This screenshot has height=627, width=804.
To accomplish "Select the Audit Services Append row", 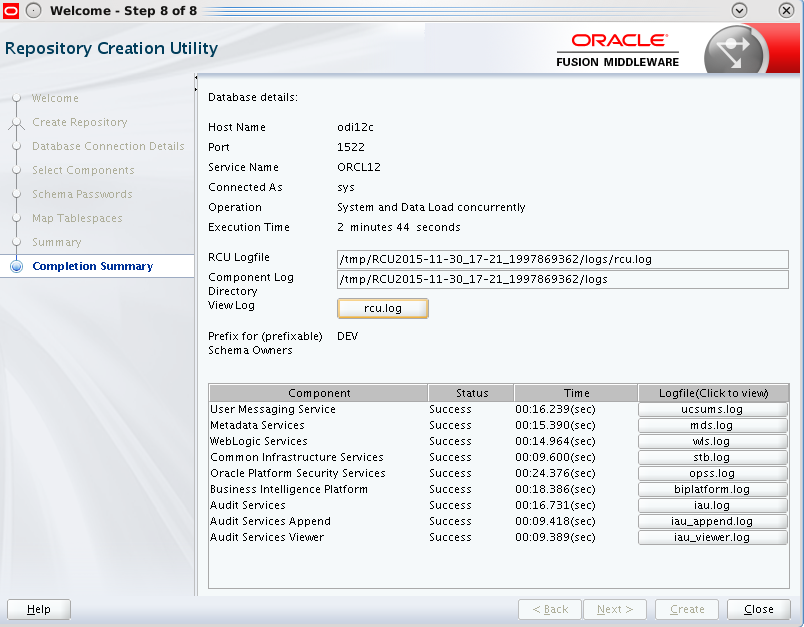I will pos(498,521).
